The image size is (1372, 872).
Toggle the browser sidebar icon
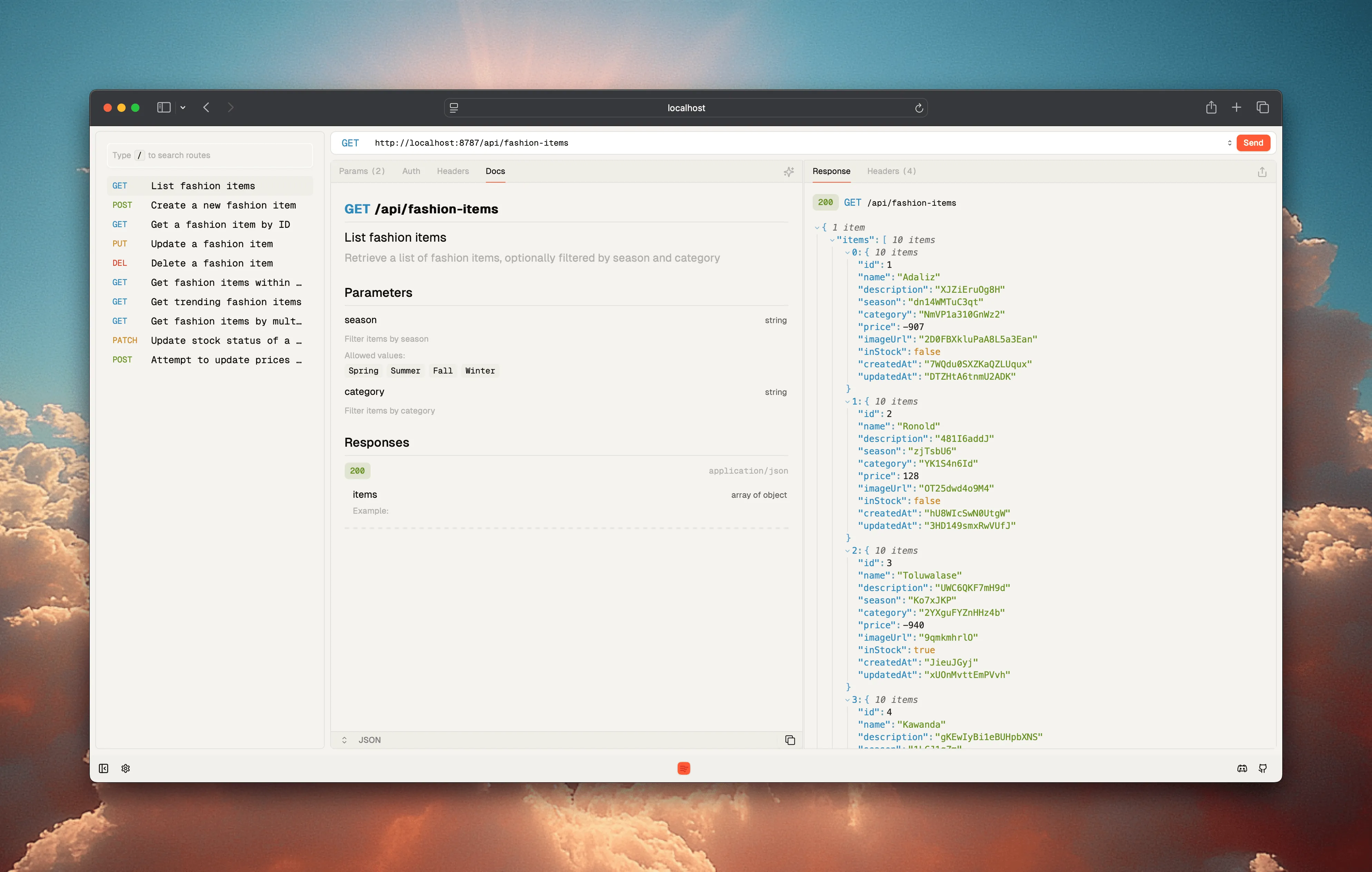pos(164,107)
